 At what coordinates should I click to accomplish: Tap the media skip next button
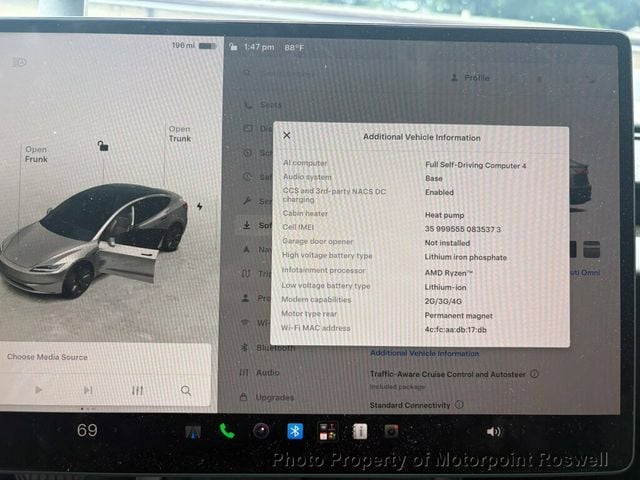pyautogui.click(x=88, y=390)
